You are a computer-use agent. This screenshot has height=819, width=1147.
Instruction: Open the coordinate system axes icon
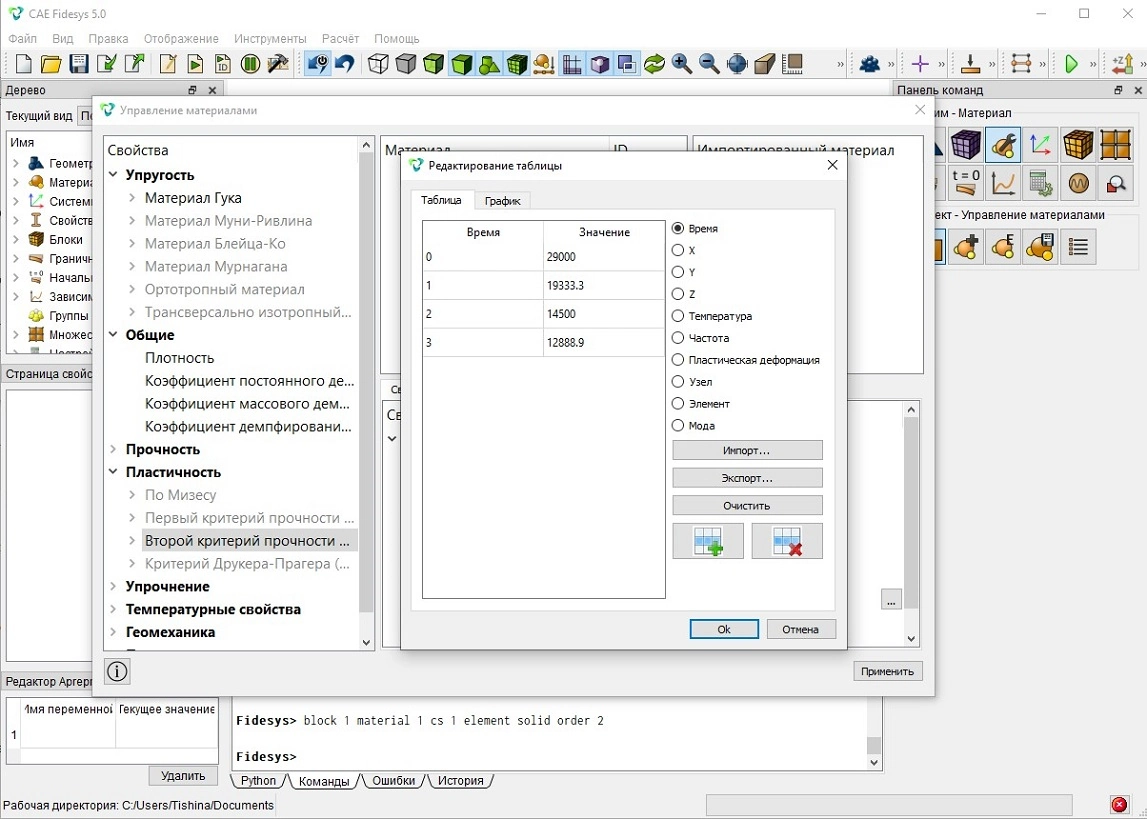[x=1040, y=145]
